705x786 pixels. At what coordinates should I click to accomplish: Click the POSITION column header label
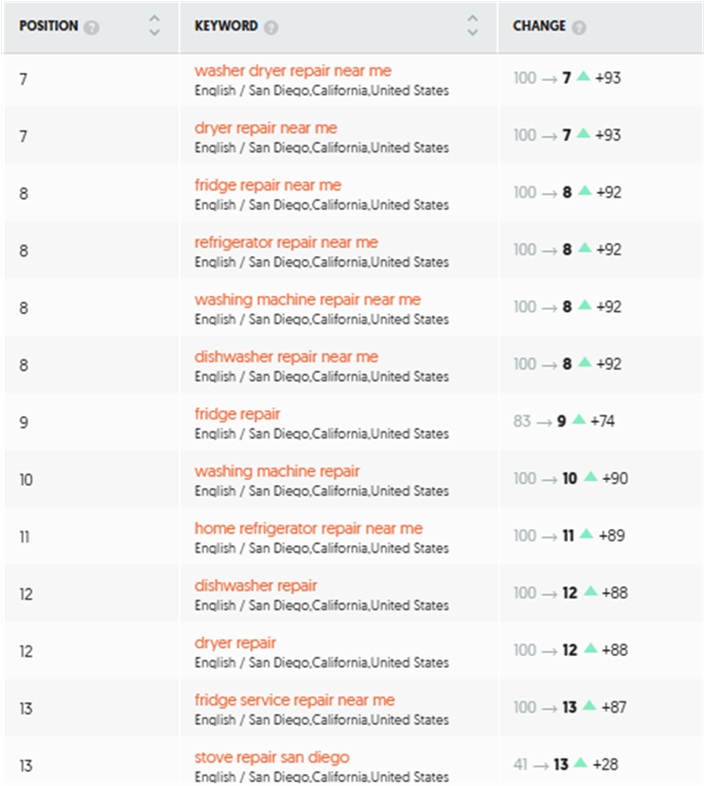(48, 26)
